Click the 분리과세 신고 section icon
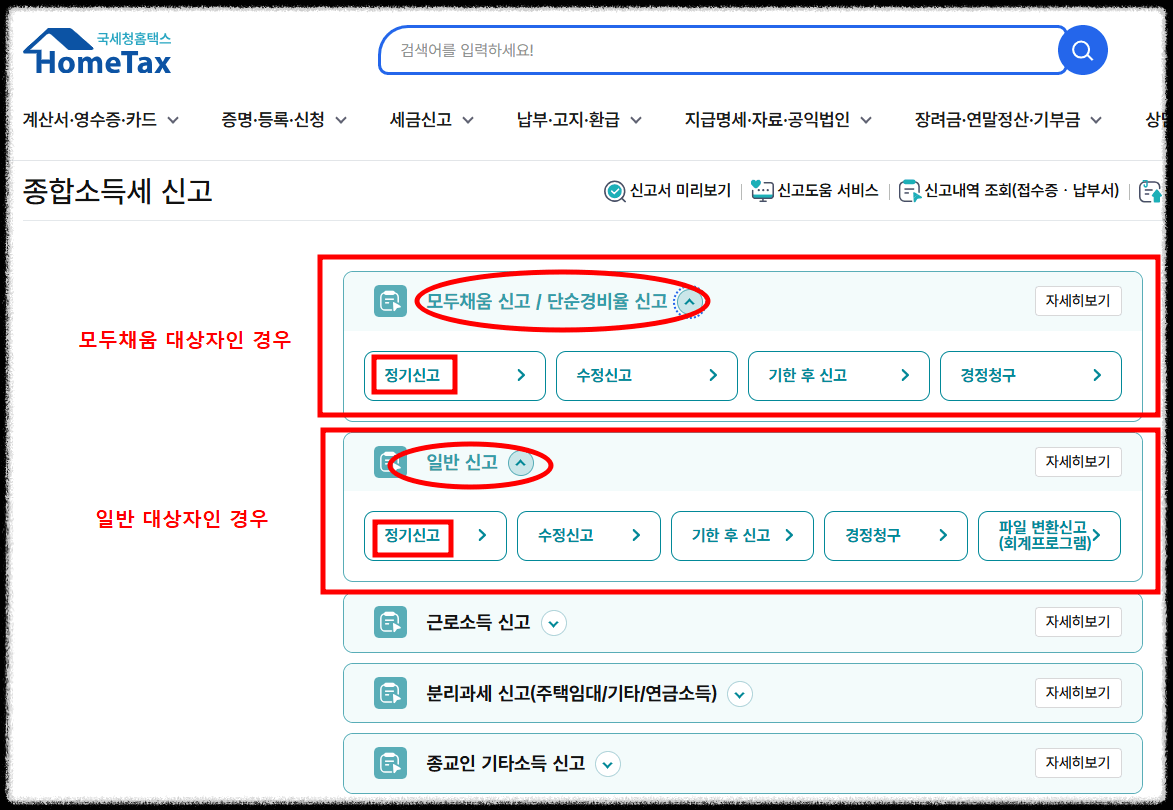1173x810 pixels. (x=390, y=692)
